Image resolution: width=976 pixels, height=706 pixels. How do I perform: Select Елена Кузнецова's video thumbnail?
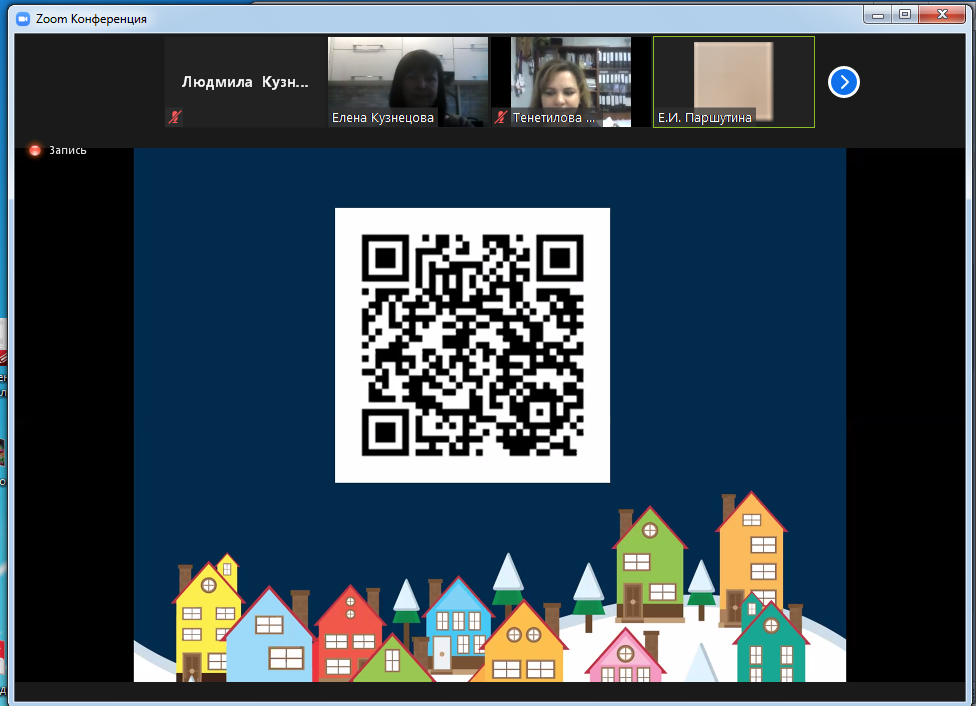click(x=408, y=75)
